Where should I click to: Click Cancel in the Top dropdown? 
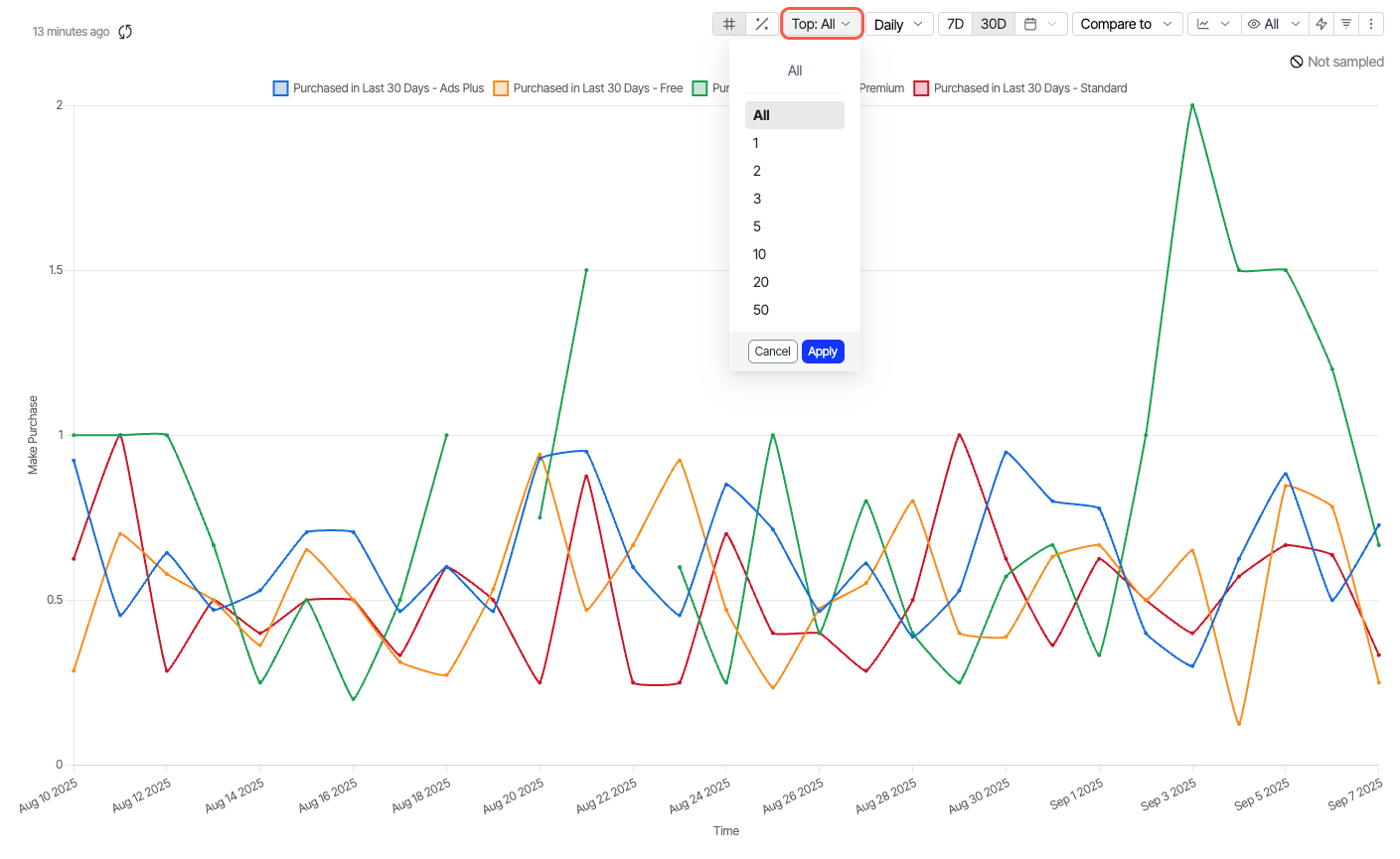pyautogui.click(x=772, y=352)
